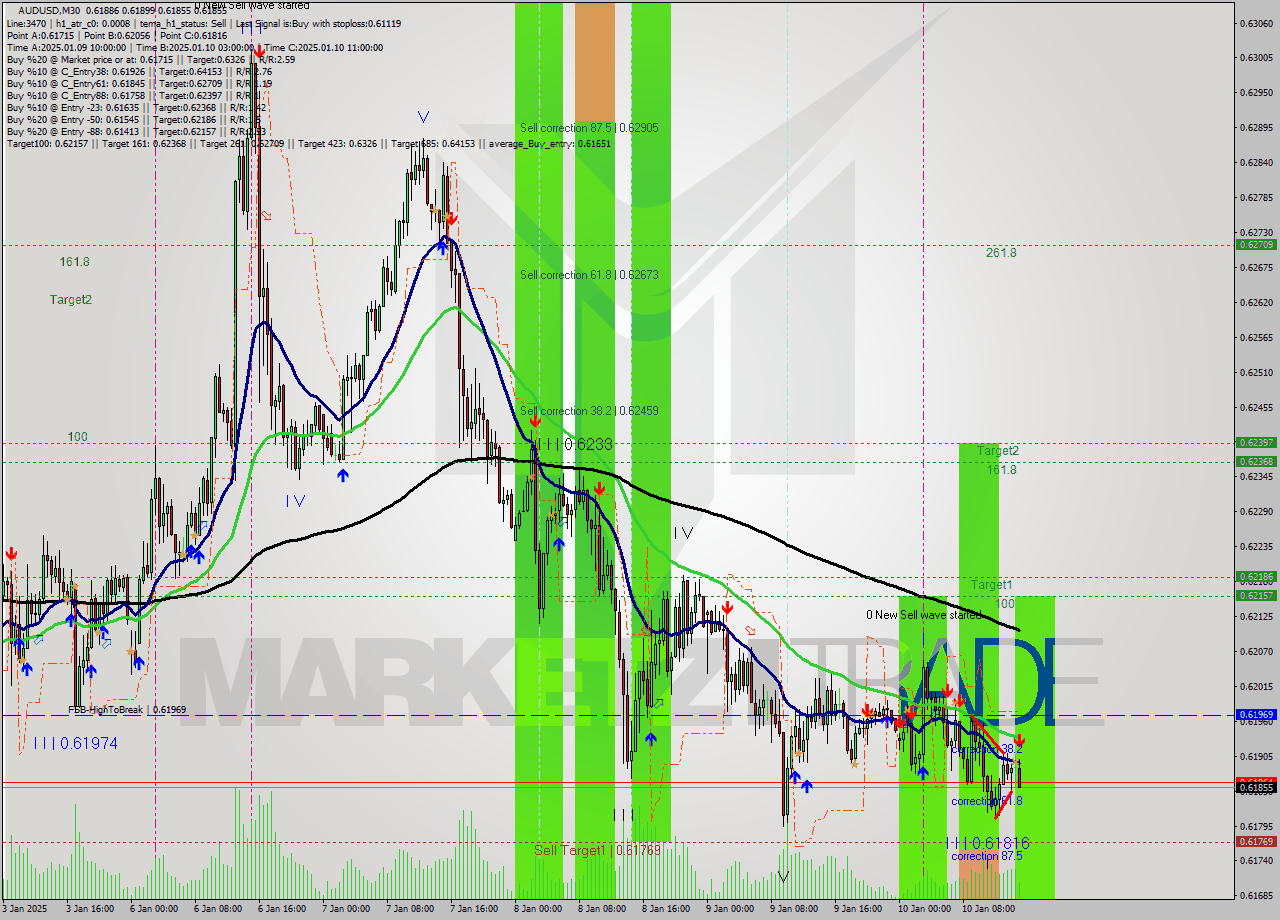Click the green 0.62368 price tag
Screen dimensions: 1280x920
(x=1256, y=461)
